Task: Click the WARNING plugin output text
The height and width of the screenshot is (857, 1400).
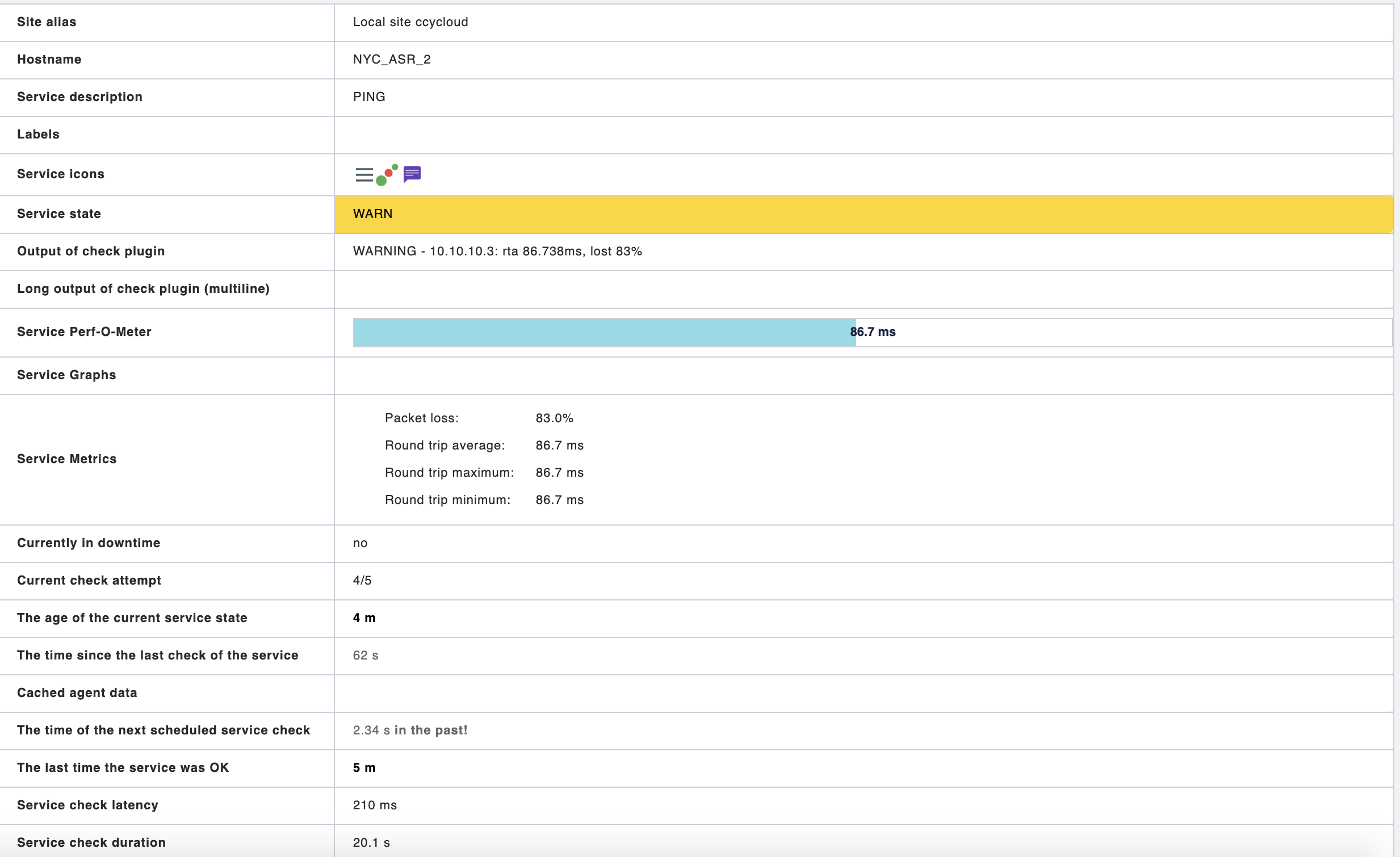Action: click(x=497, y=251)
